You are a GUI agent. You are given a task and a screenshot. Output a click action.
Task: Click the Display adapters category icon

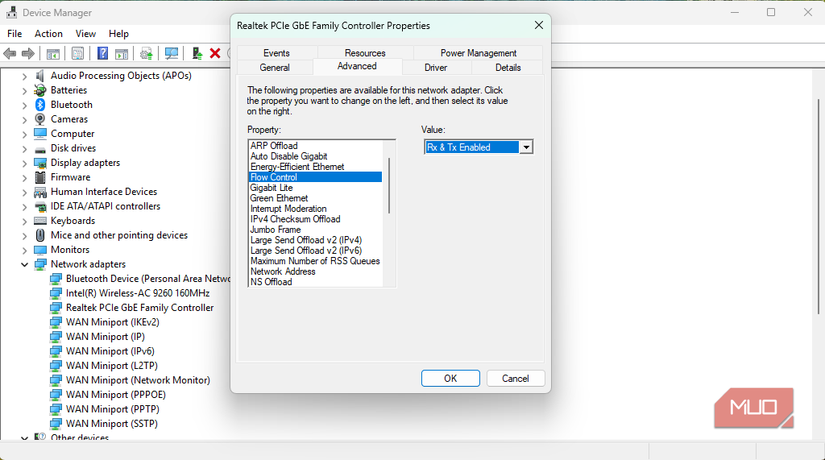point(40,163)
